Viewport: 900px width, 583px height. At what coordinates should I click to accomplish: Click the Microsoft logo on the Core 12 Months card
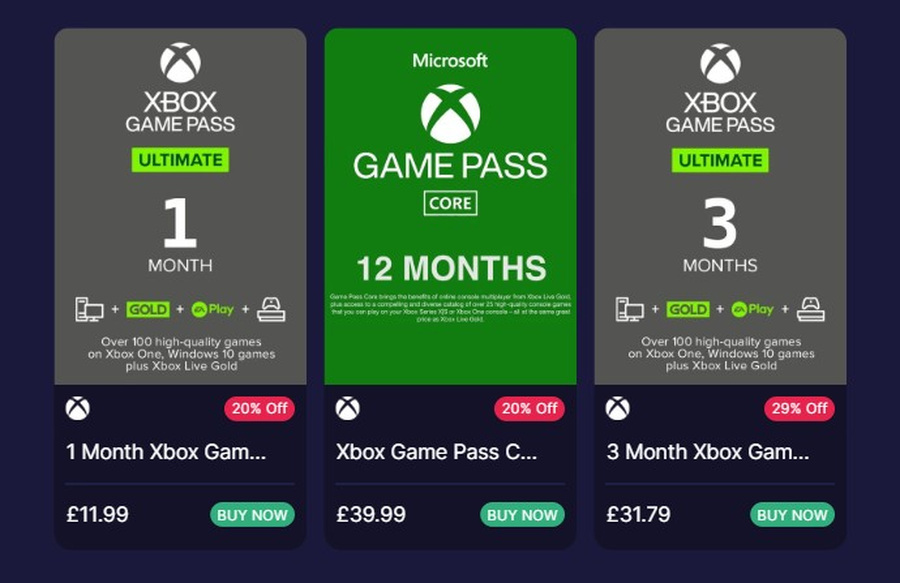tap(450, 60)
